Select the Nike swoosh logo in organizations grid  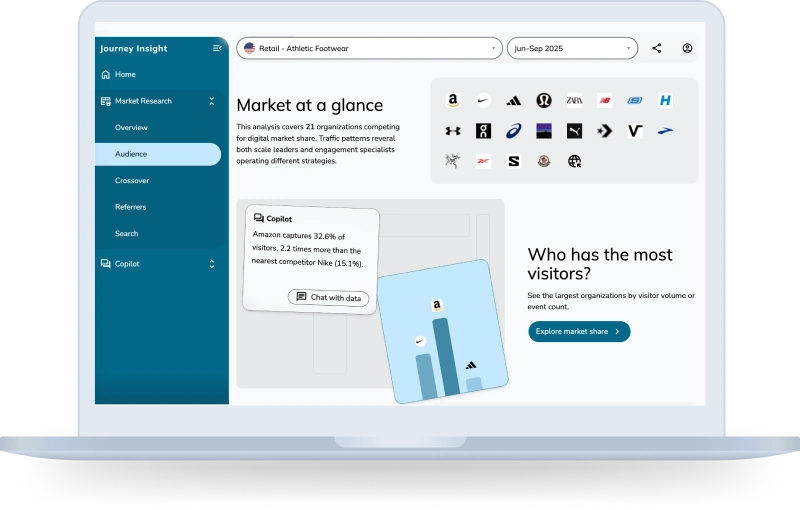[483, 100]
